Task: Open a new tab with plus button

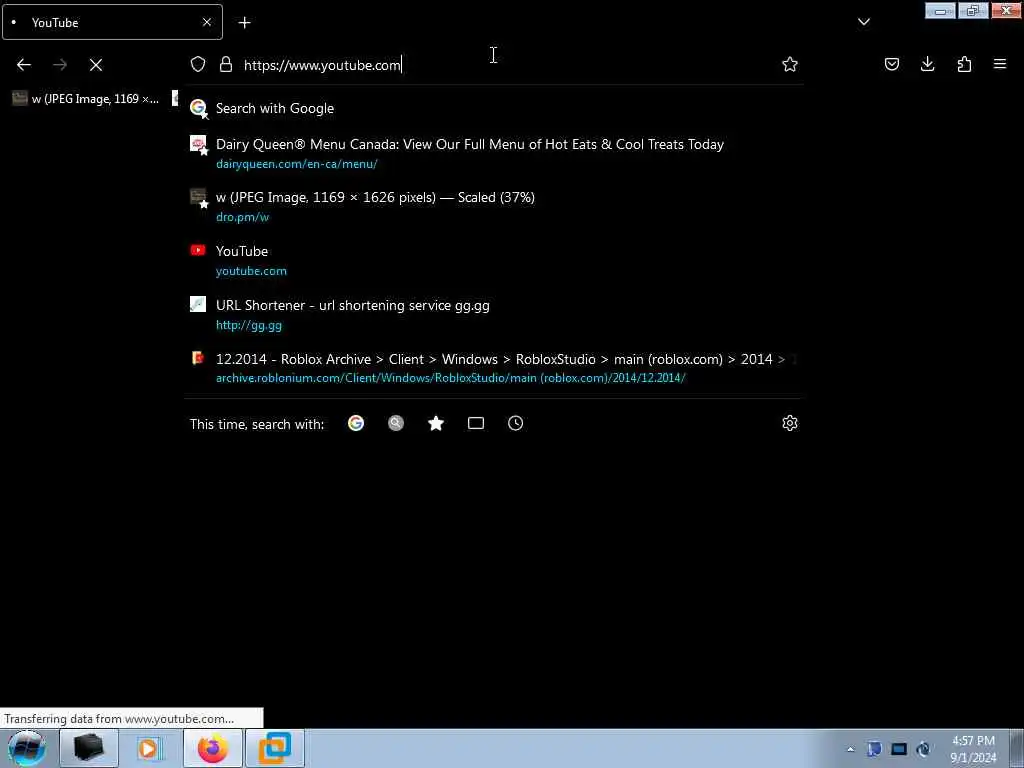Action: click(244, 23)
